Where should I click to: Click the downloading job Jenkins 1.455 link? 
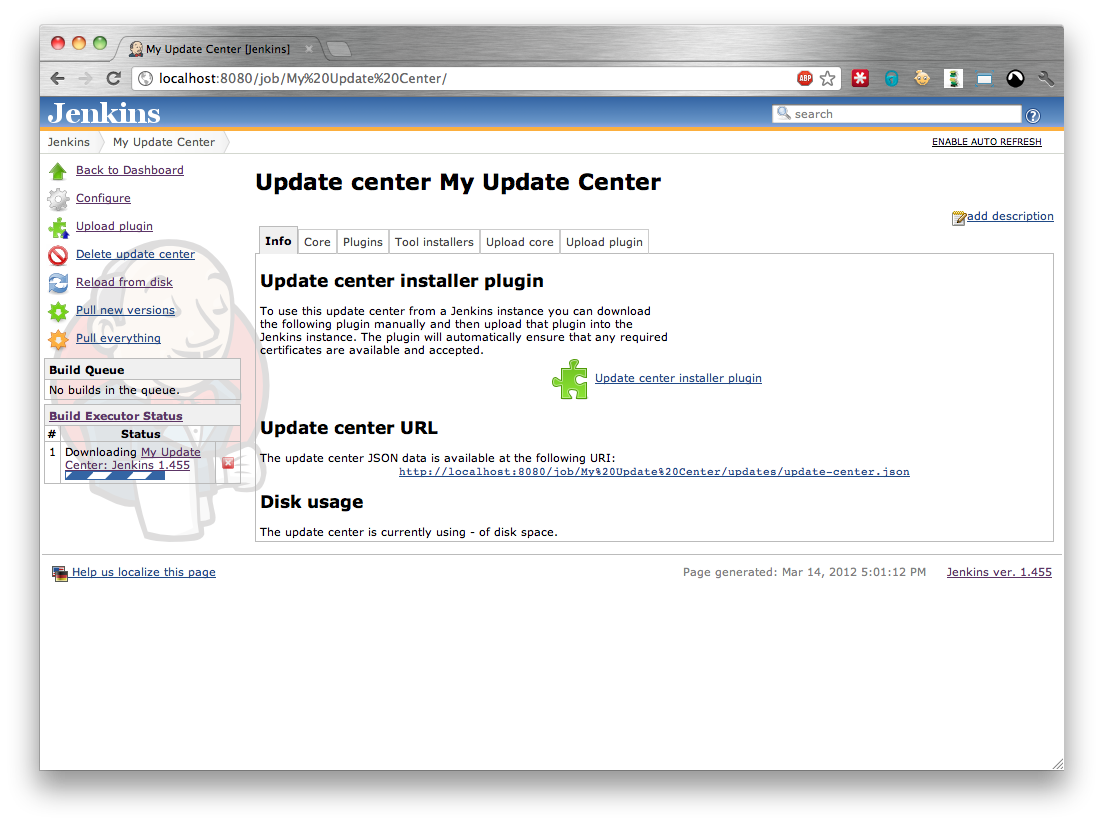click(x=133, y=458)
